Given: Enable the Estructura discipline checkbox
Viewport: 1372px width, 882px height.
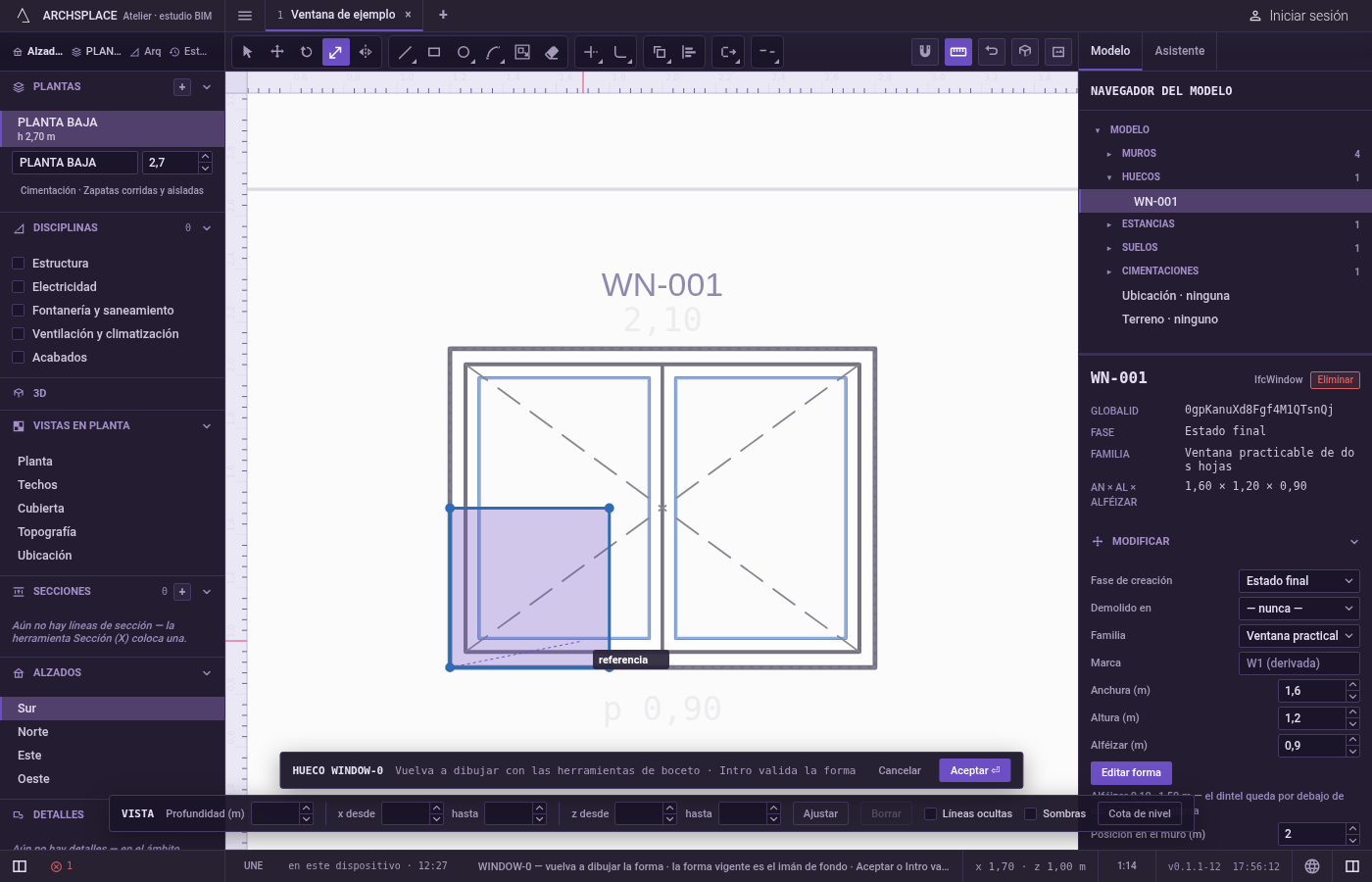Looking at the screenshot, I should pyautogui.click(x=18, y=264).
